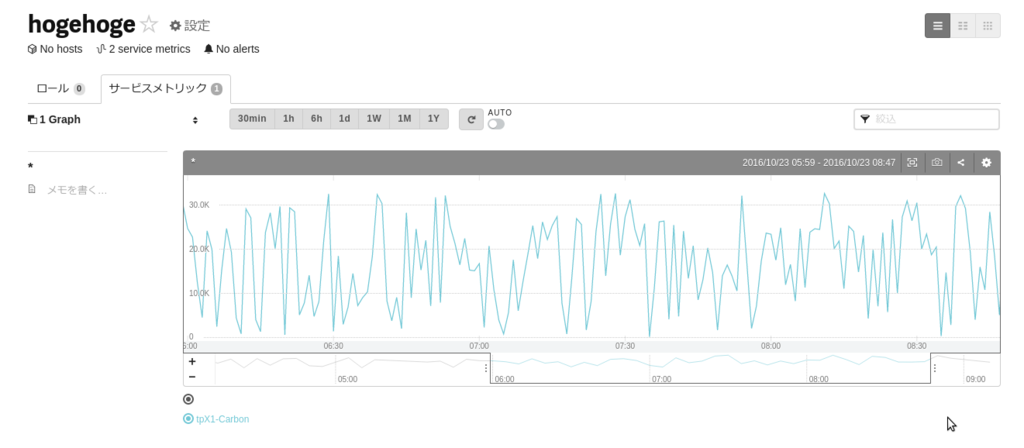Image resolution: width=1024 pixels, height=448 pixels.
Task: Focus the 絞込 filter field
Action: click(927, 120)
